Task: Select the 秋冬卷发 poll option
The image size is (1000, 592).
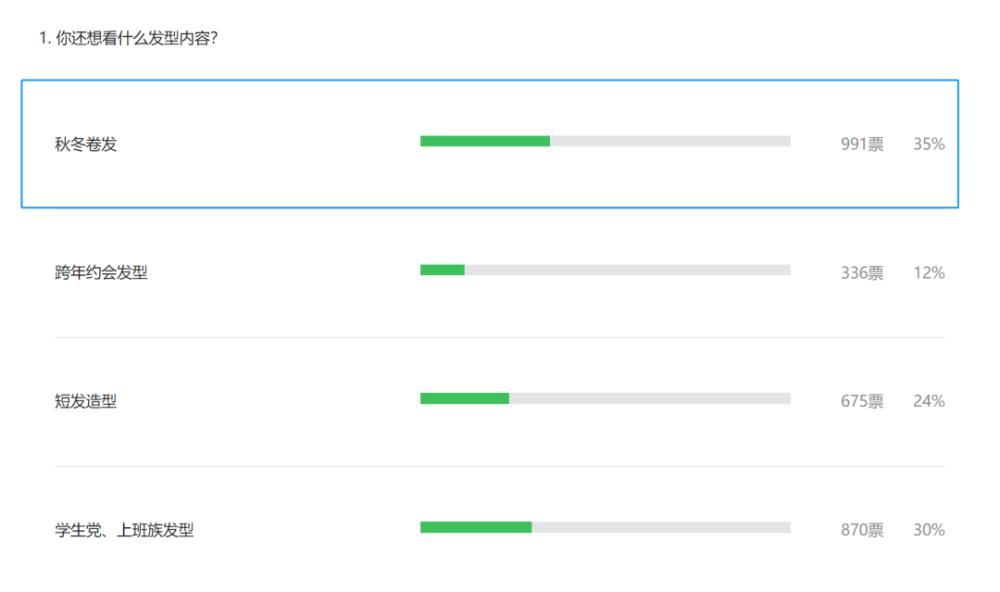Action: [x=86, y=144]
